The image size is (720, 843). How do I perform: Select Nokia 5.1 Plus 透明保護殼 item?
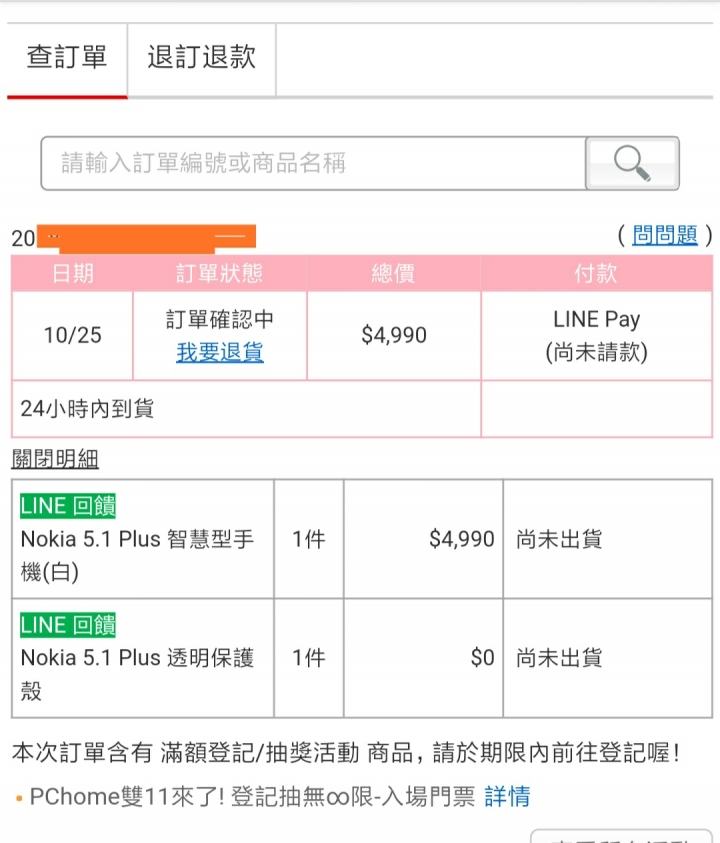click(137, 674)
